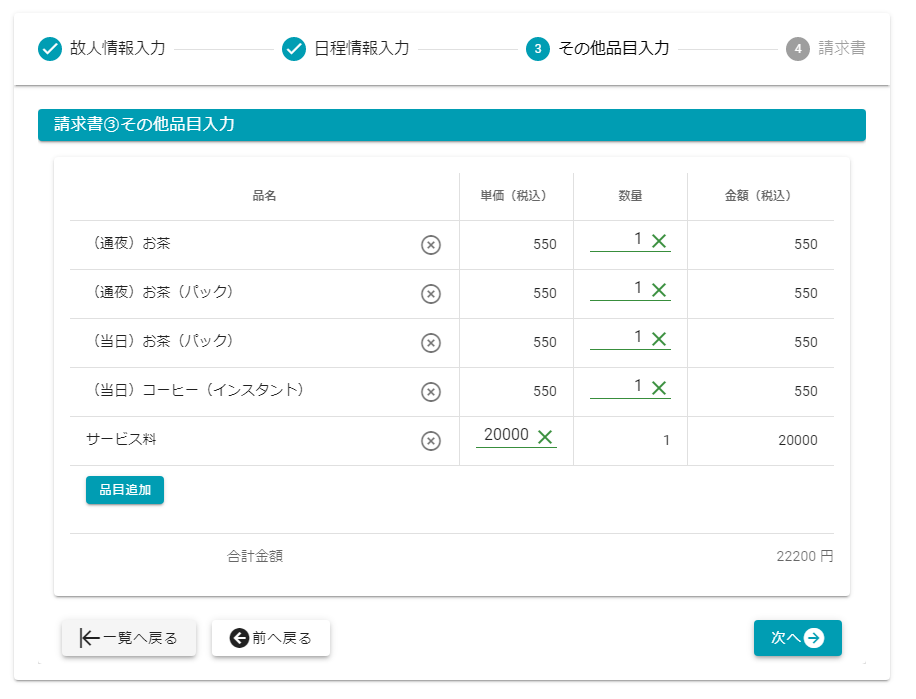Clear quantity of （通夜）お茶（パック） with green X
The height and width of the screenshot is (699, 916).
(659, 289)
